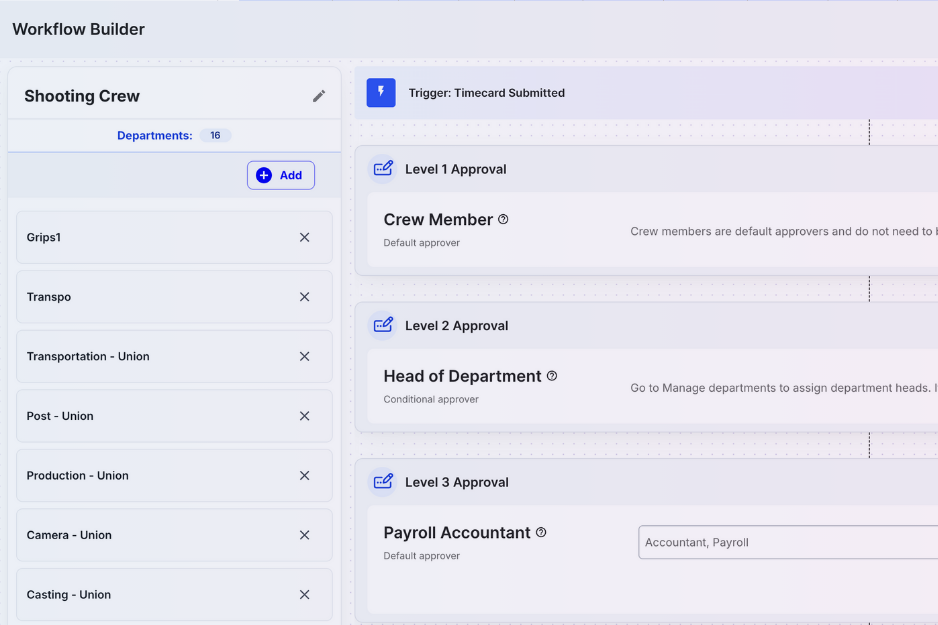Click help icon next to Head of Department

pos(552,376)
